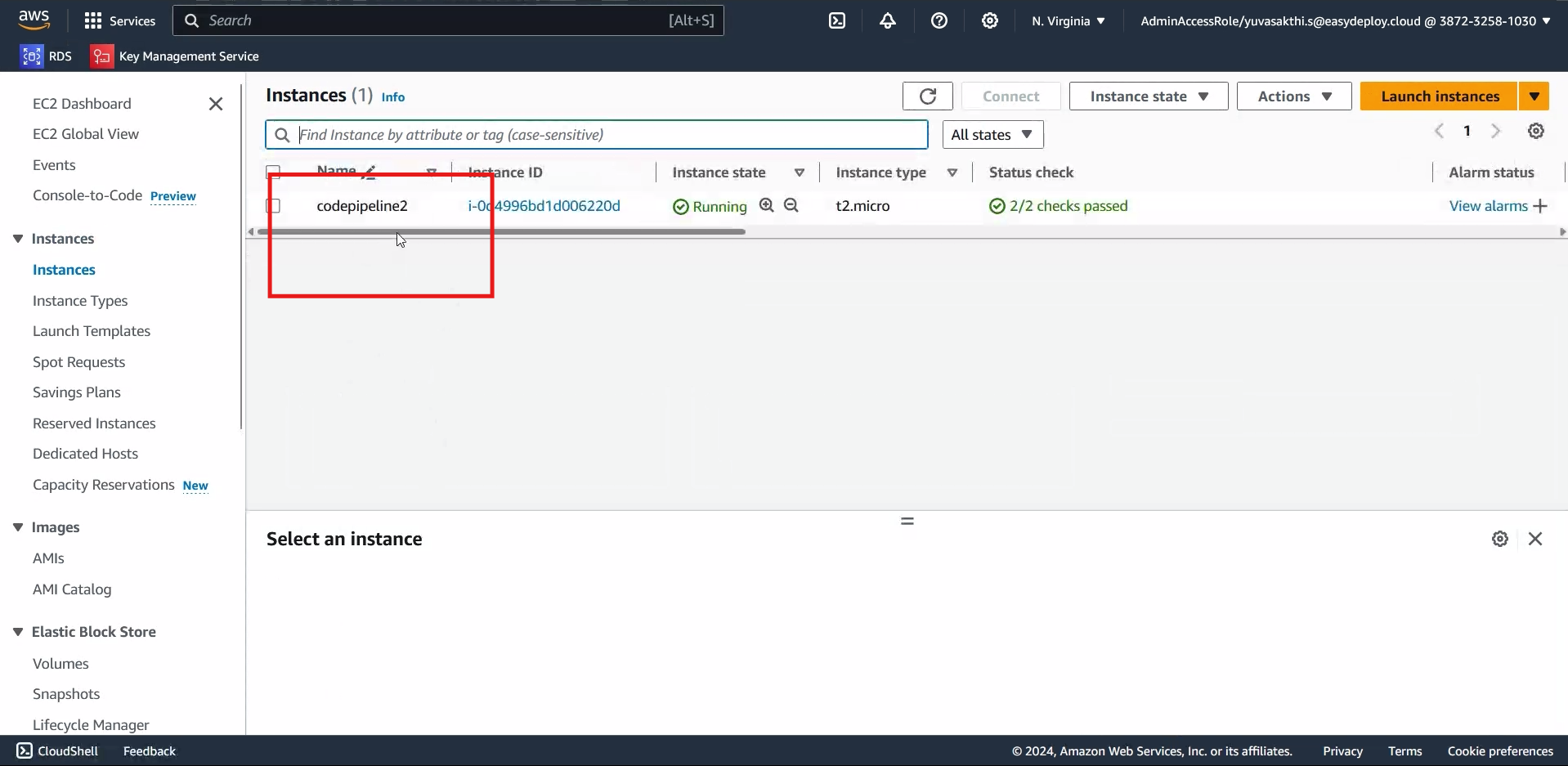Go to the next page of instances
1568x766 pixels.
1495,131
